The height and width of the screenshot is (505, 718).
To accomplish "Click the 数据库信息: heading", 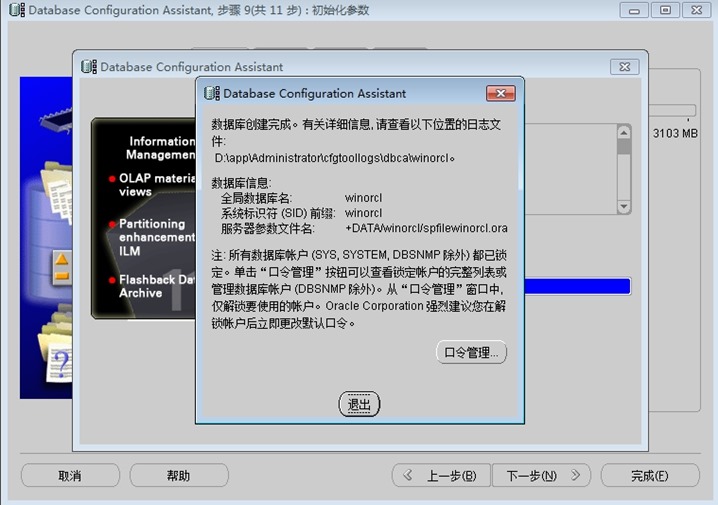I will [241, 183].
